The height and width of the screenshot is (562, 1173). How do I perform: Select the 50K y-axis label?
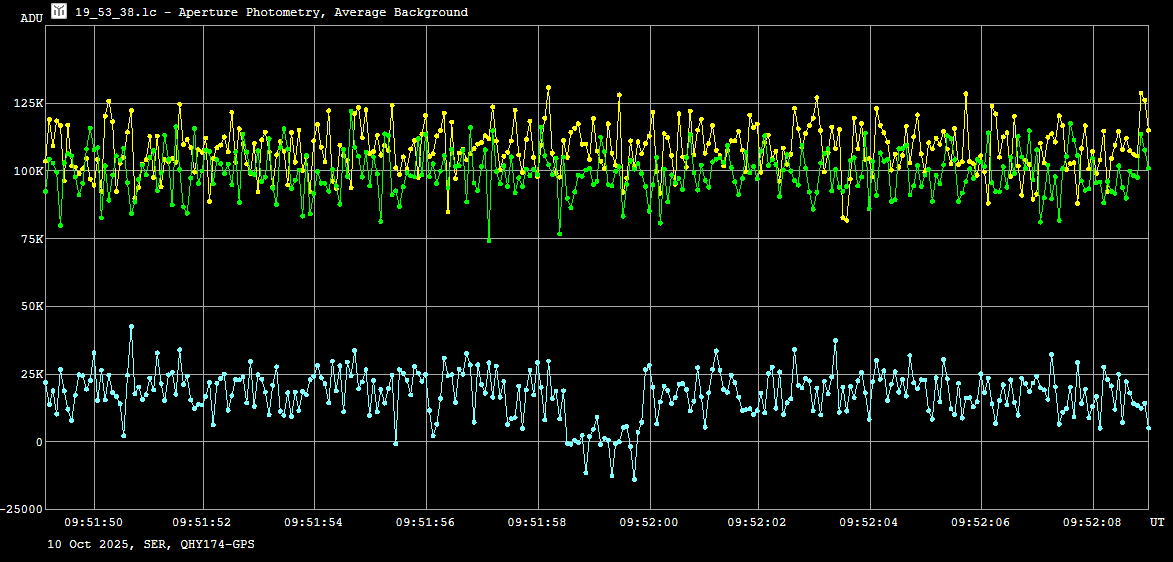31,307
